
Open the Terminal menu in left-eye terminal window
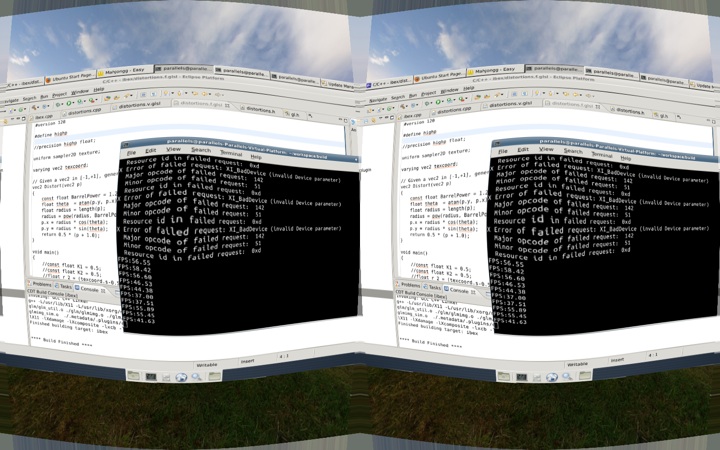(x=231, y=153)
